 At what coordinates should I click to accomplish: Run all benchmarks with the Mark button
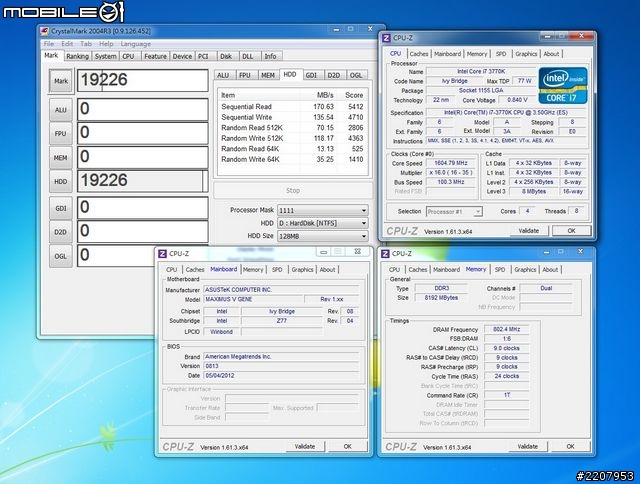[61, 81]
